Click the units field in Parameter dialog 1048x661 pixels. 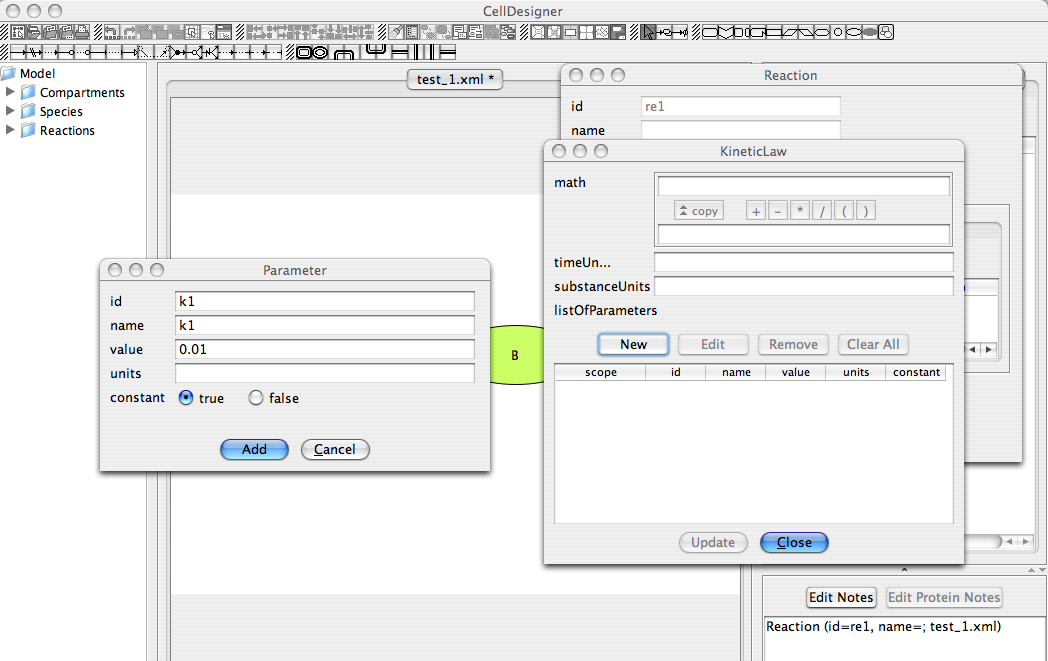324,374
